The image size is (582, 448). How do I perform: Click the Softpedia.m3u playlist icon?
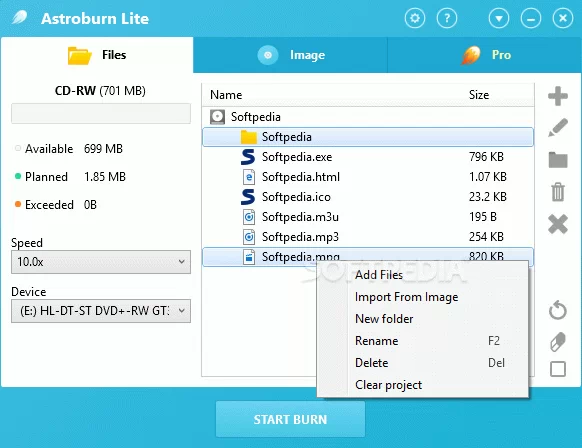pos(249,217)
